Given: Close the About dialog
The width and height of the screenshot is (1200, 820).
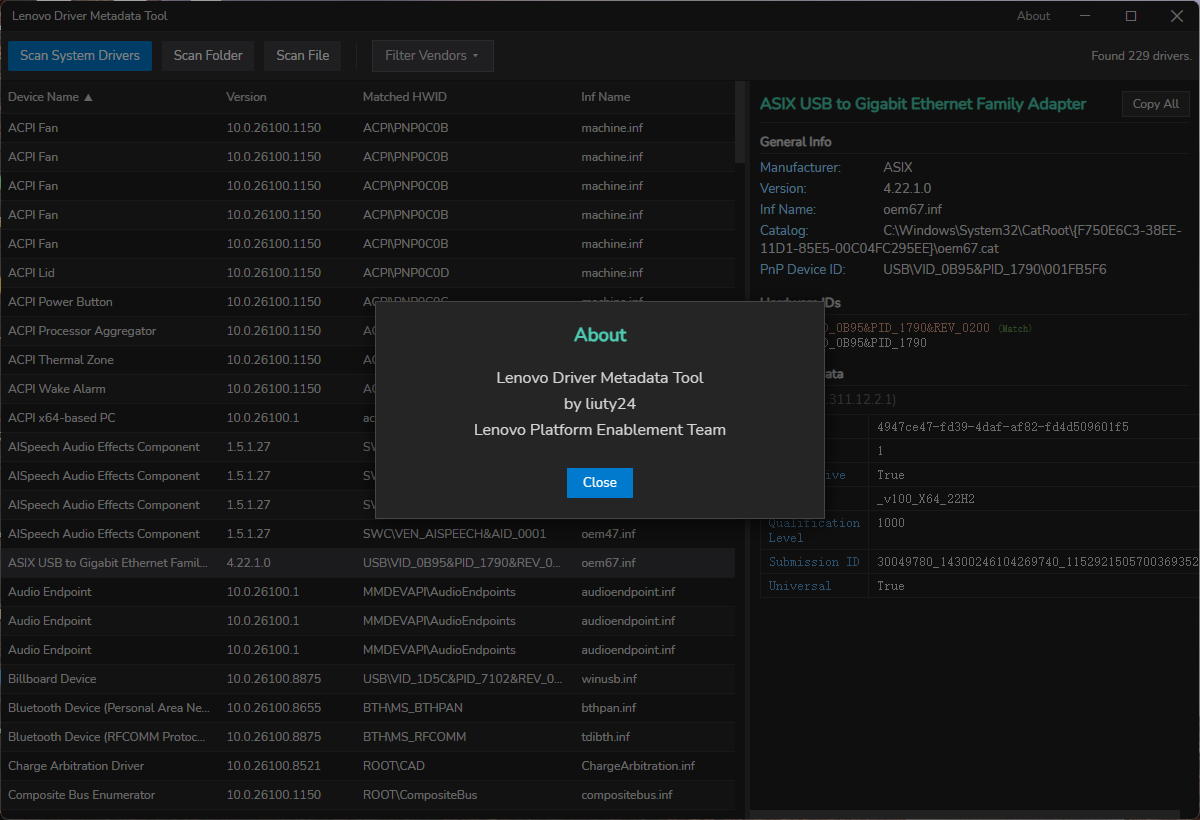Looking at the screenshot, I should pyautogui.click(x=600, y=482).
